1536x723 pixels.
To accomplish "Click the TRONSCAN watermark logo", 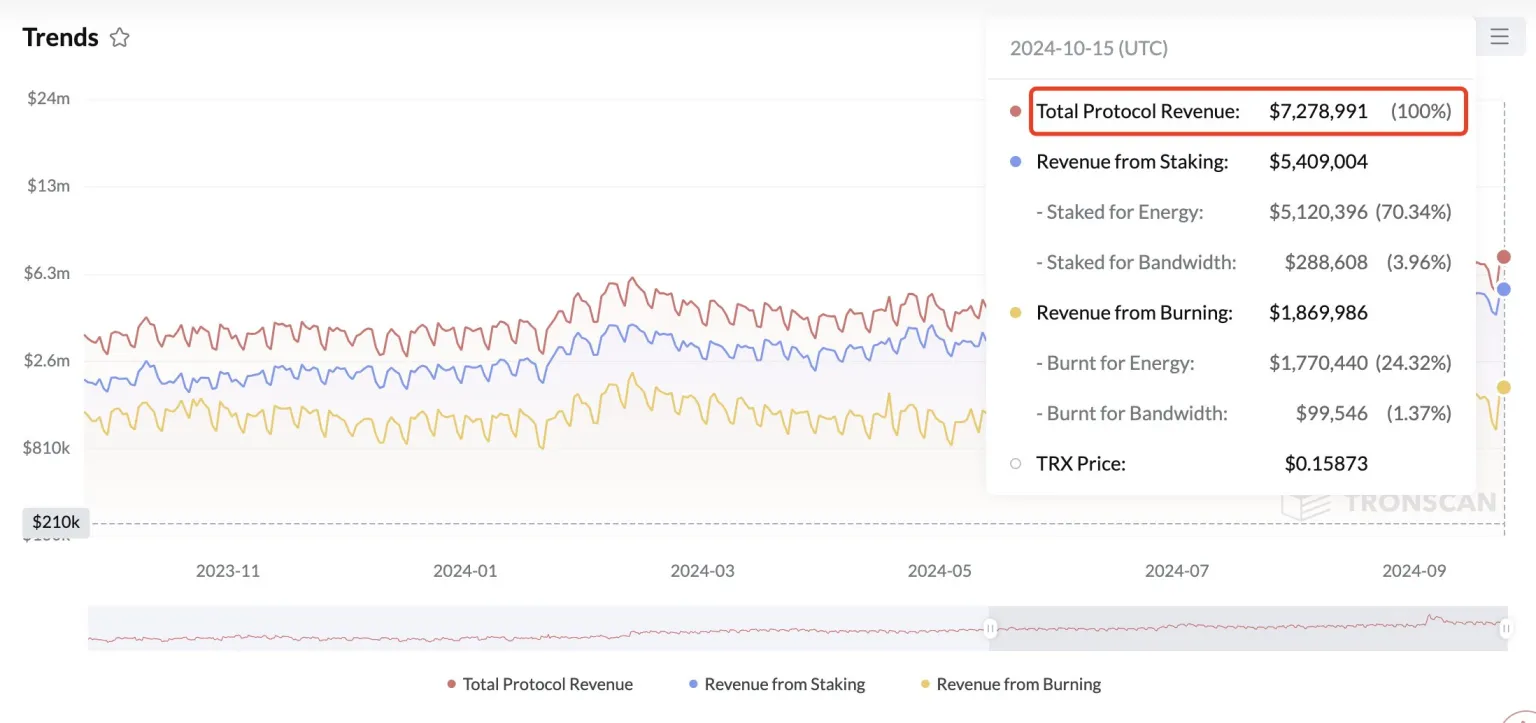I will pyautogui.click(x=1390, y=502).
